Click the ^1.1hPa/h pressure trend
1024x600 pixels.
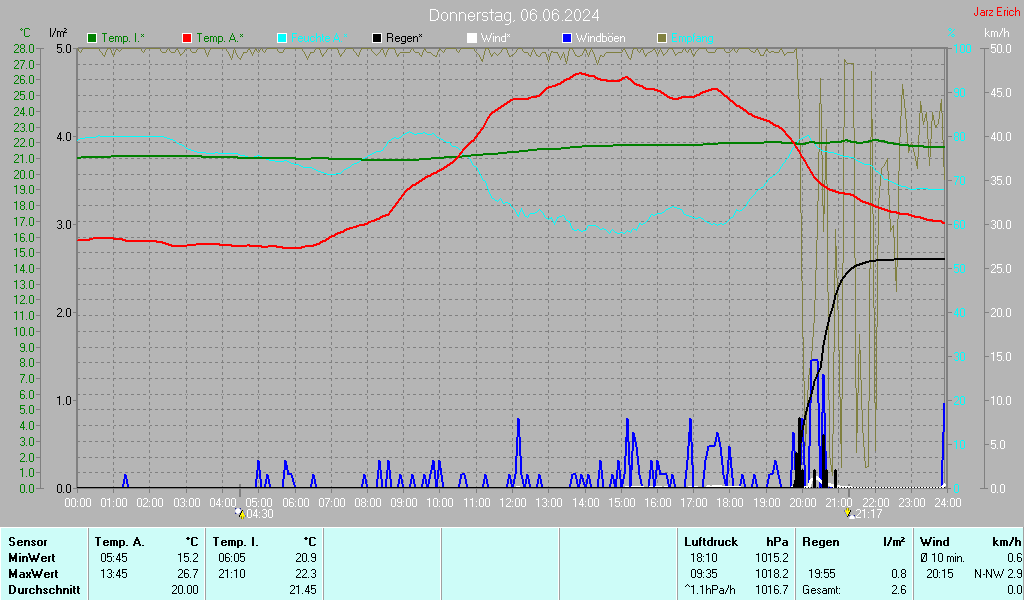tap(710, 590)
